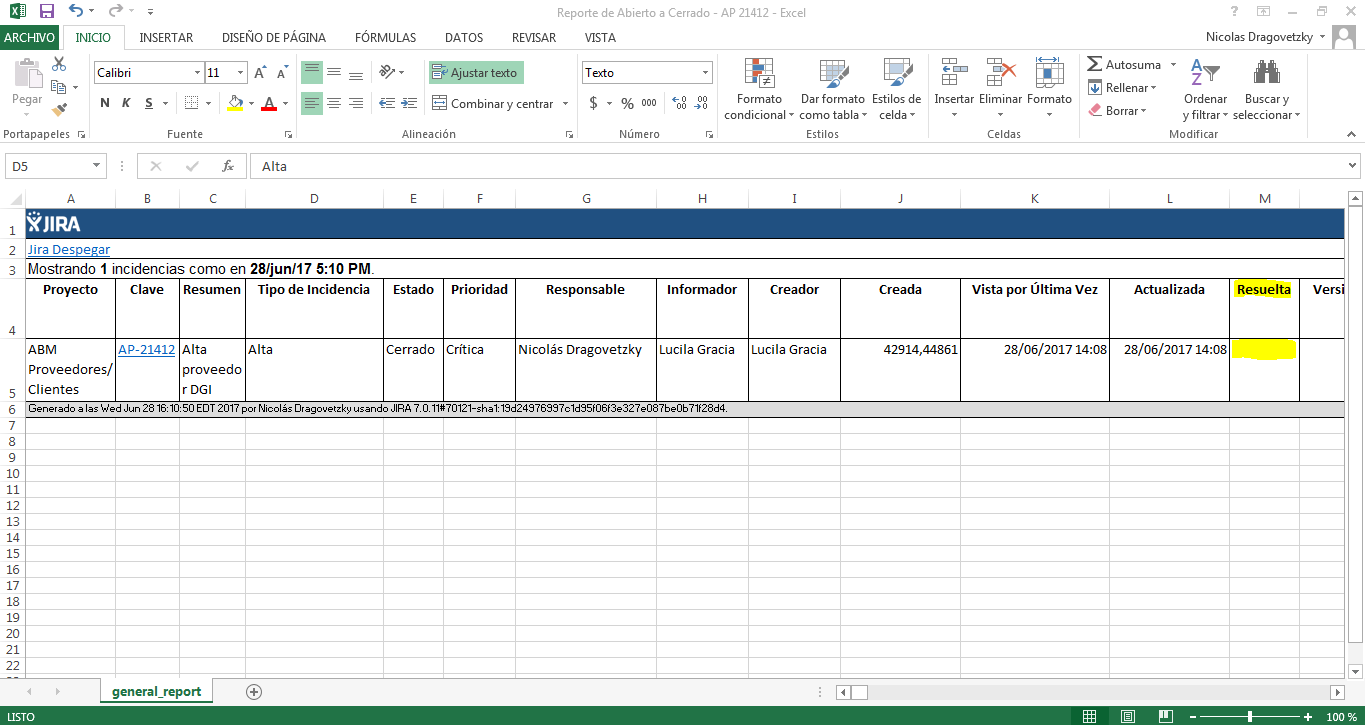Image resolution: width=1365 pixels, height=725 pixels.
Task: Select the yellow Resuelta header cell
Action: pos(1264,310)
